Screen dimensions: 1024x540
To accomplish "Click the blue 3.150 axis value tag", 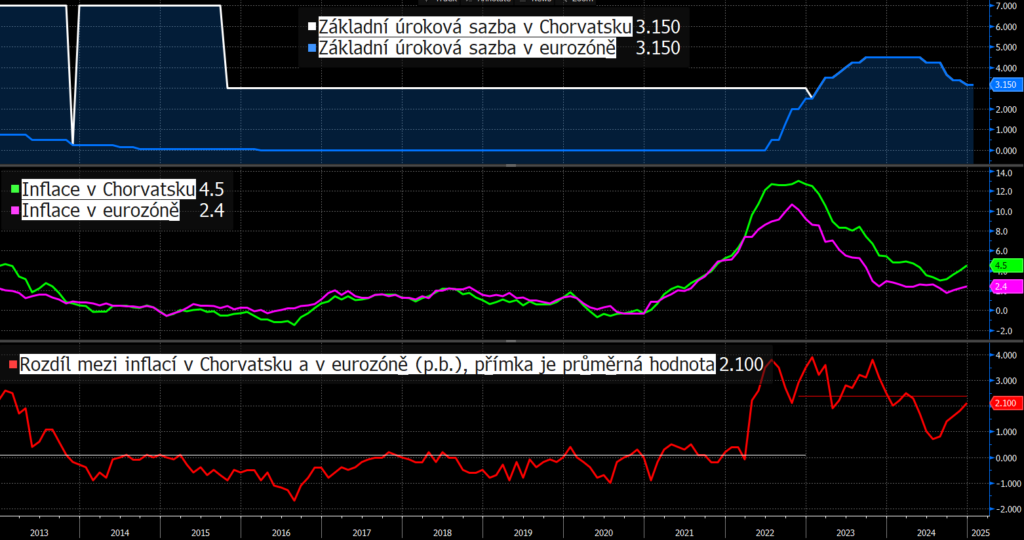I will pos(1005,85).
